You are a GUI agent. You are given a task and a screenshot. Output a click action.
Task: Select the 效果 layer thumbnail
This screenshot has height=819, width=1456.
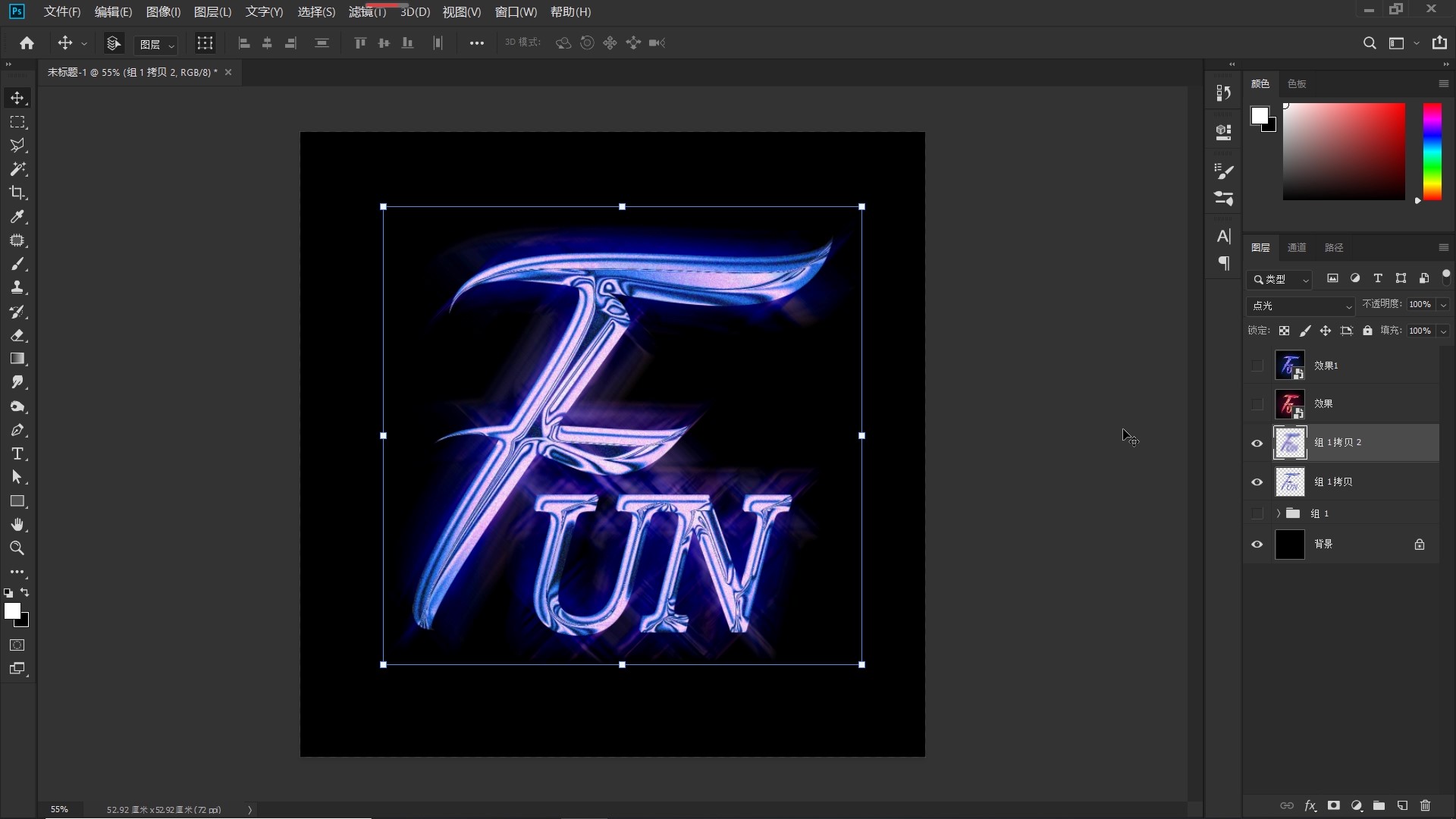[x=1289, y=404]
